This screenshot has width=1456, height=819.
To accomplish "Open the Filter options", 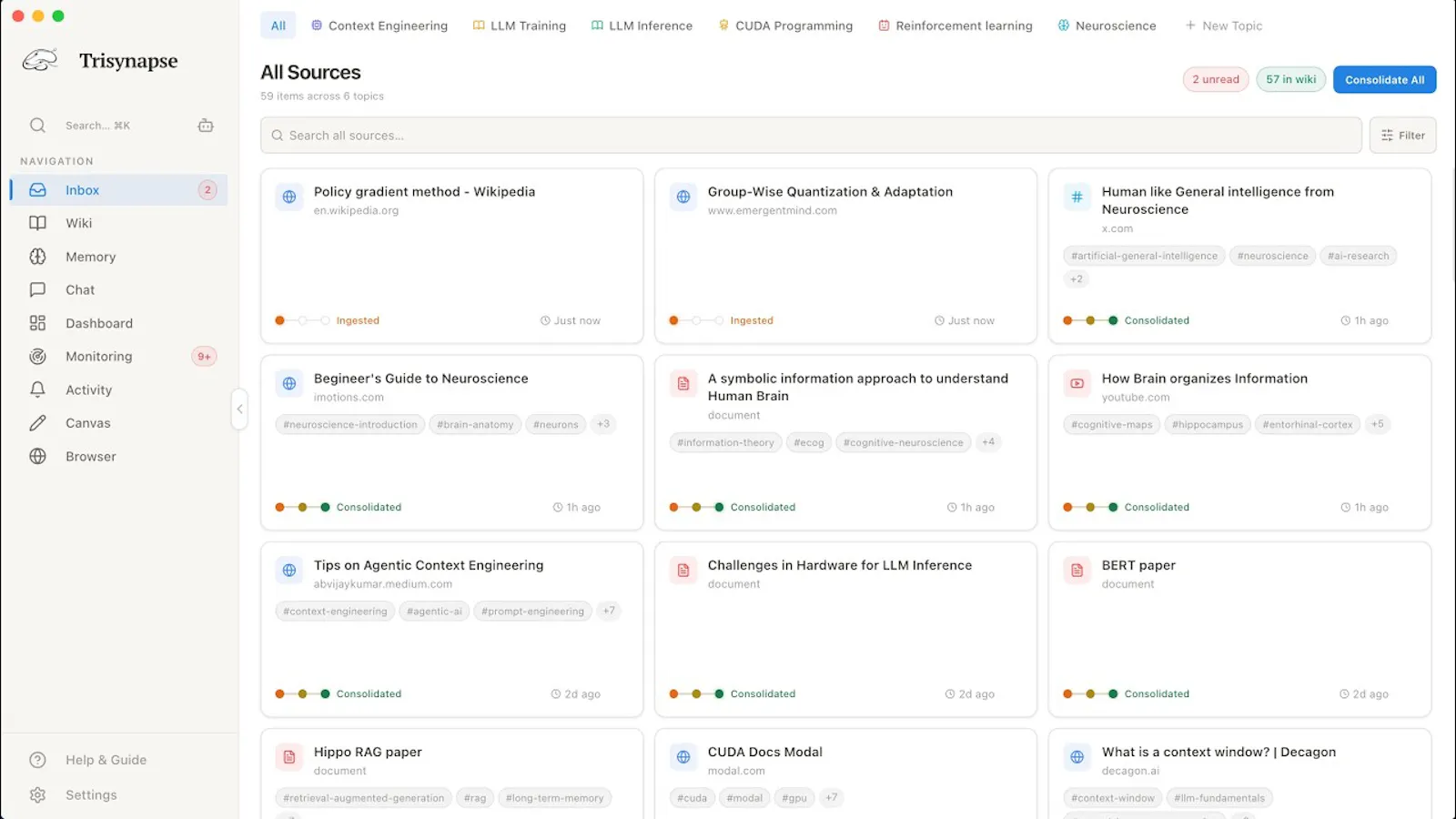I will tap(1402, 136).
